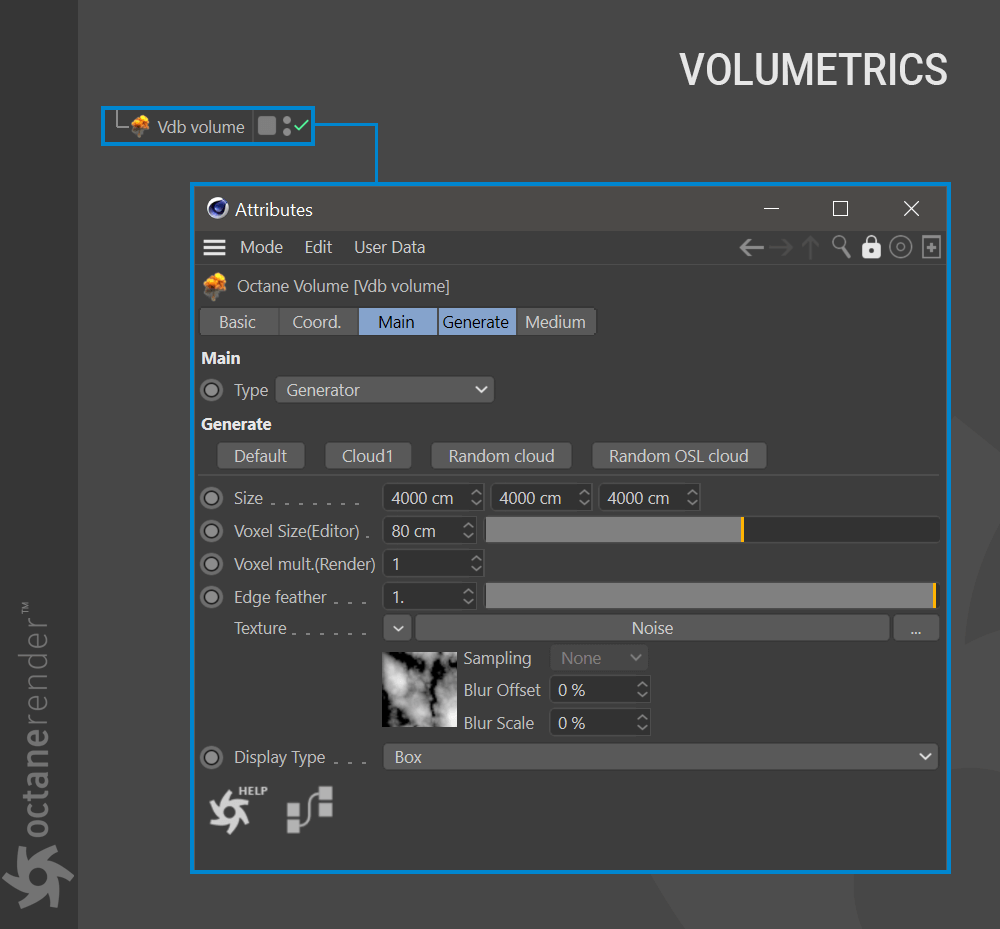Go back with the left arrow
The width and height of the screenshot is (1000, 929).
point(752,247)
